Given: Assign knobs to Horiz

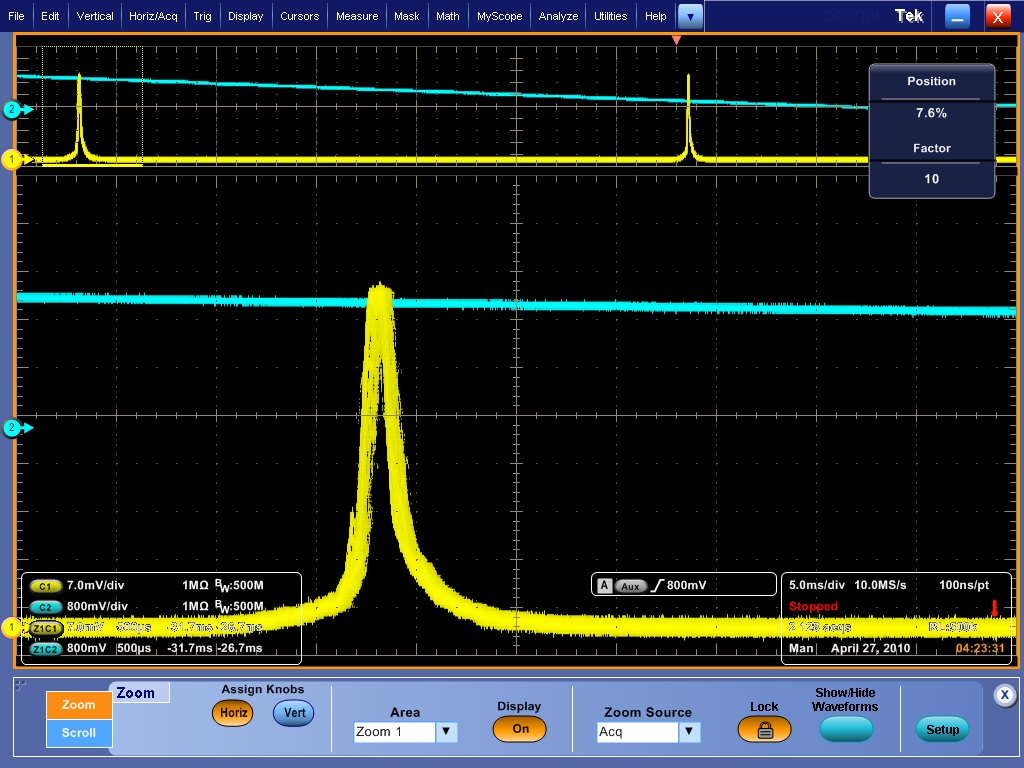Looking at the screenshot, I should [233, 713].
